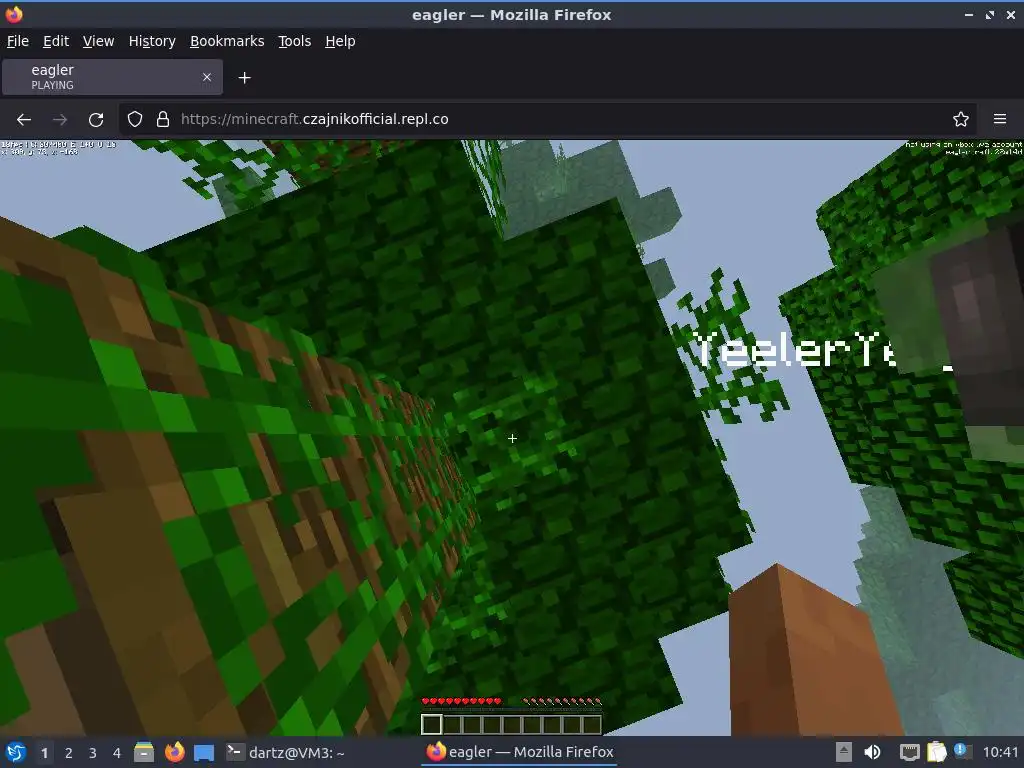Open the View menu

[98, 41]
